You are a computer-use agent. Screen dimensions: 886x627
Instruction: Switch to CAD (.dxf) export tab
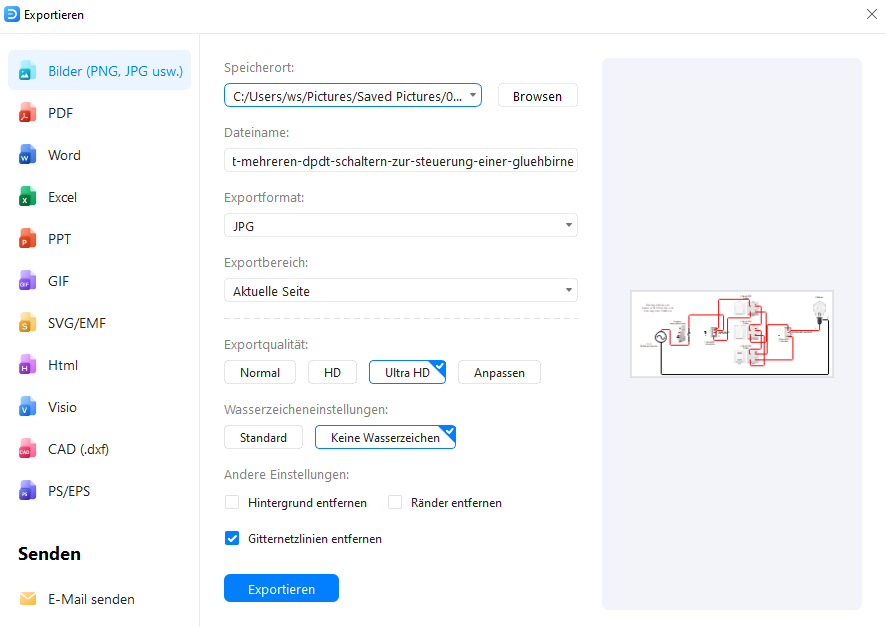[x=78, y=449]
